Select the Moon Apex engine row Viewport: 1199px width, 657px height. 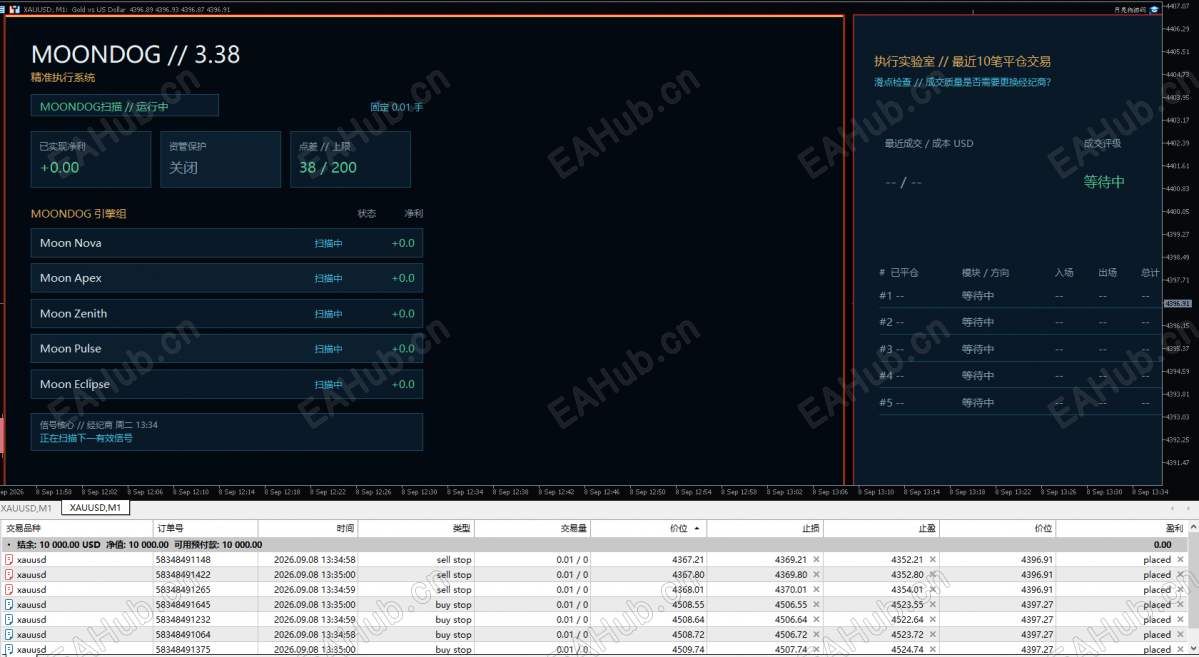[226, 278]
